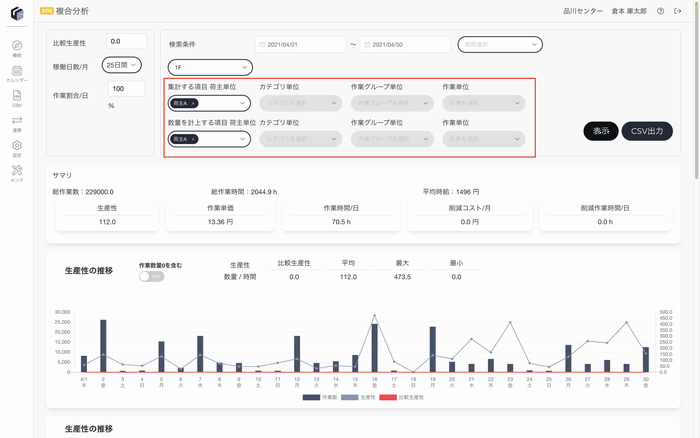Open 設定 gear icon in sidebar

[x=17, y=147]
